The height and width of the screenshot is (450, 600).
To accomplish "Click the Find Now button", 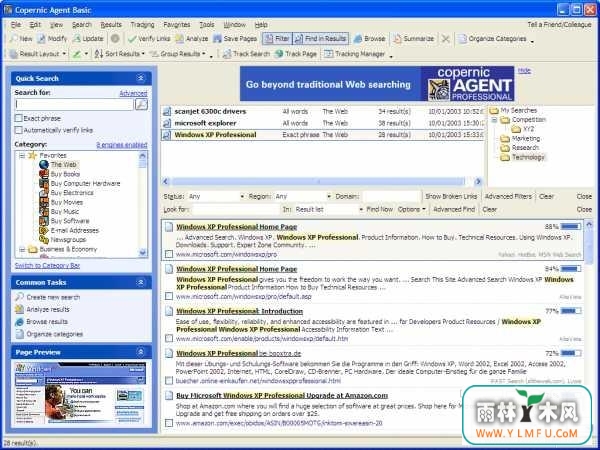I will point(379,209).
